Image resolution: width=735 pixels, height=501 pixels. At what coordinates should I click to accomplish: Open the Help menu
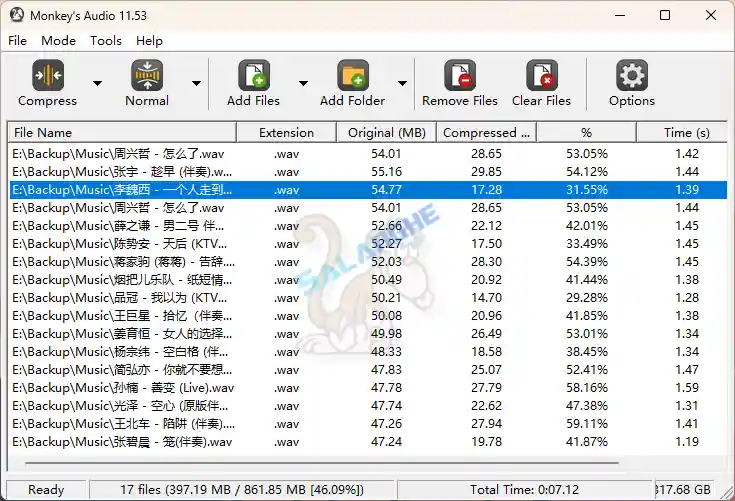pos(149,41)
